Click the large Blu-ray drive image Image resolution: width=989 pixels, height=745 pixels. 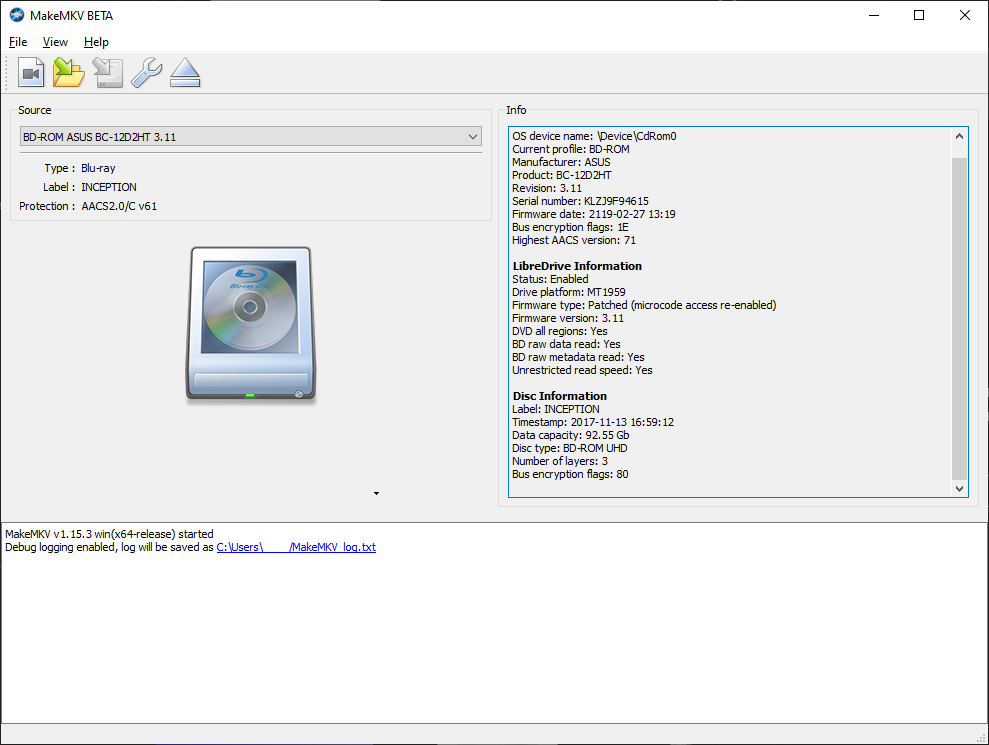(x=250, y=324)
